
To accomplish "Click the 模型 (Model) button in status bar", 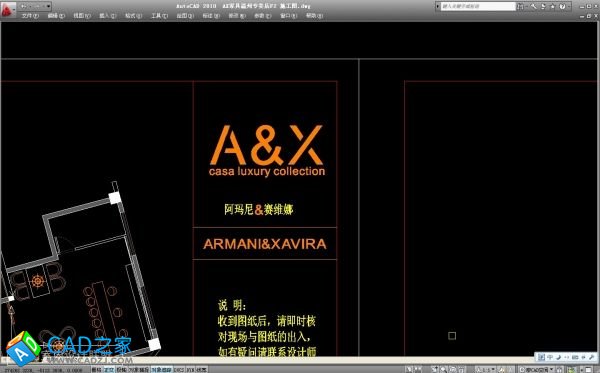I will 409,370.
